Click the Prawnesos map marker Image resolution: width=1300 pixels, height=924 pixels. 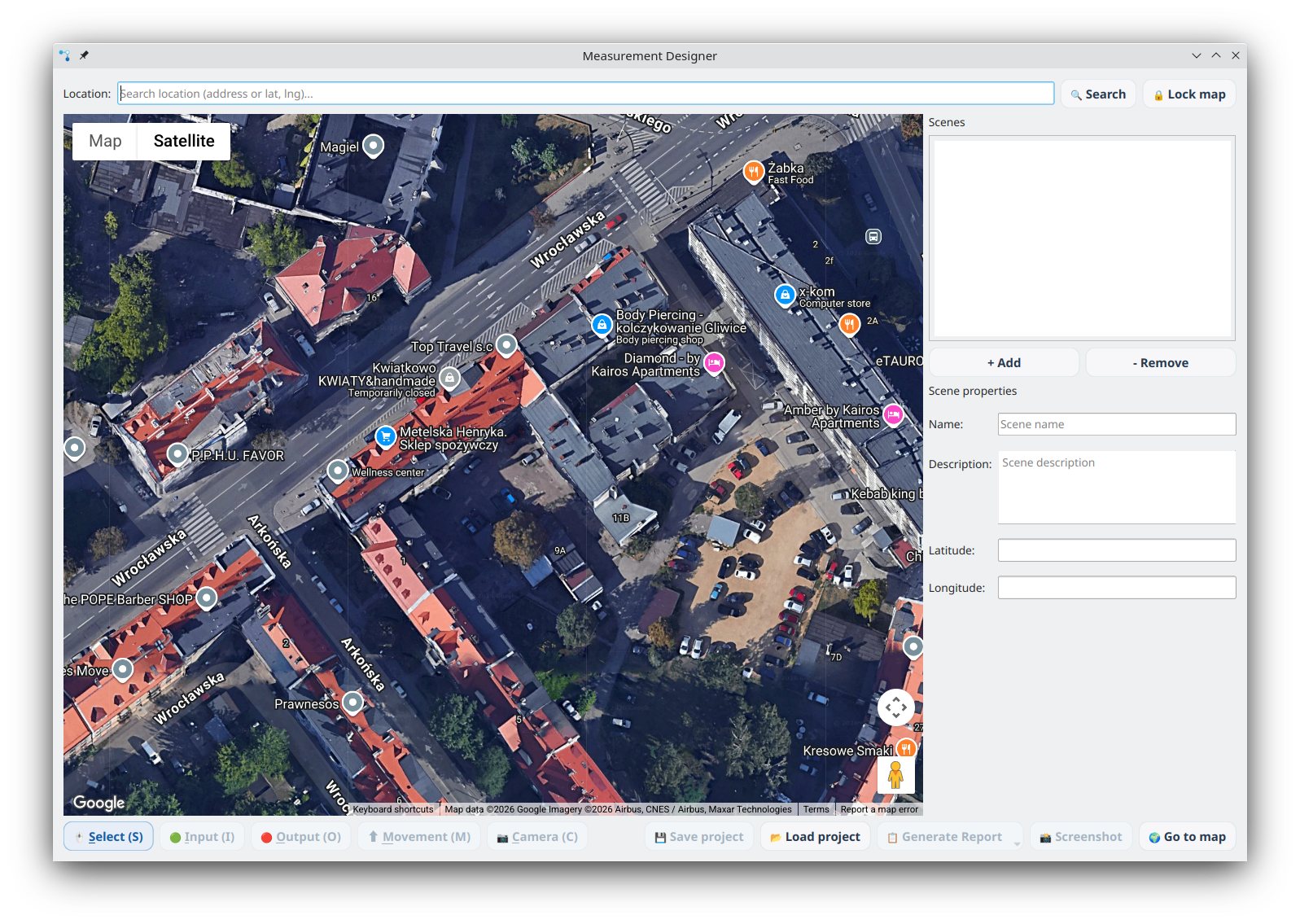pyautogui.click(x=352, y=703)
